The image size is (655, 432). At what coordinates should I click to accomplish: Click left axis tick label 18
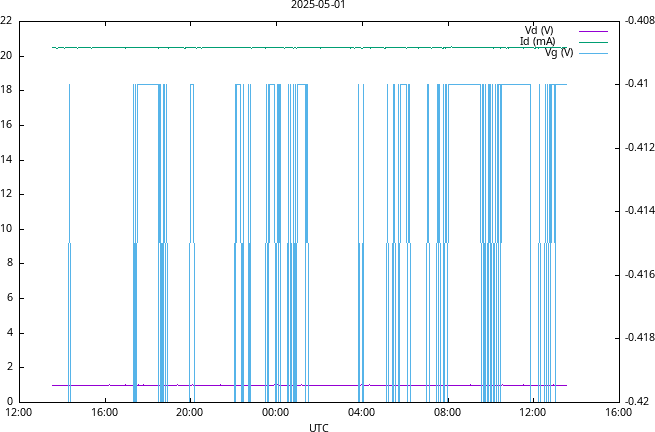tap(5, 90)
